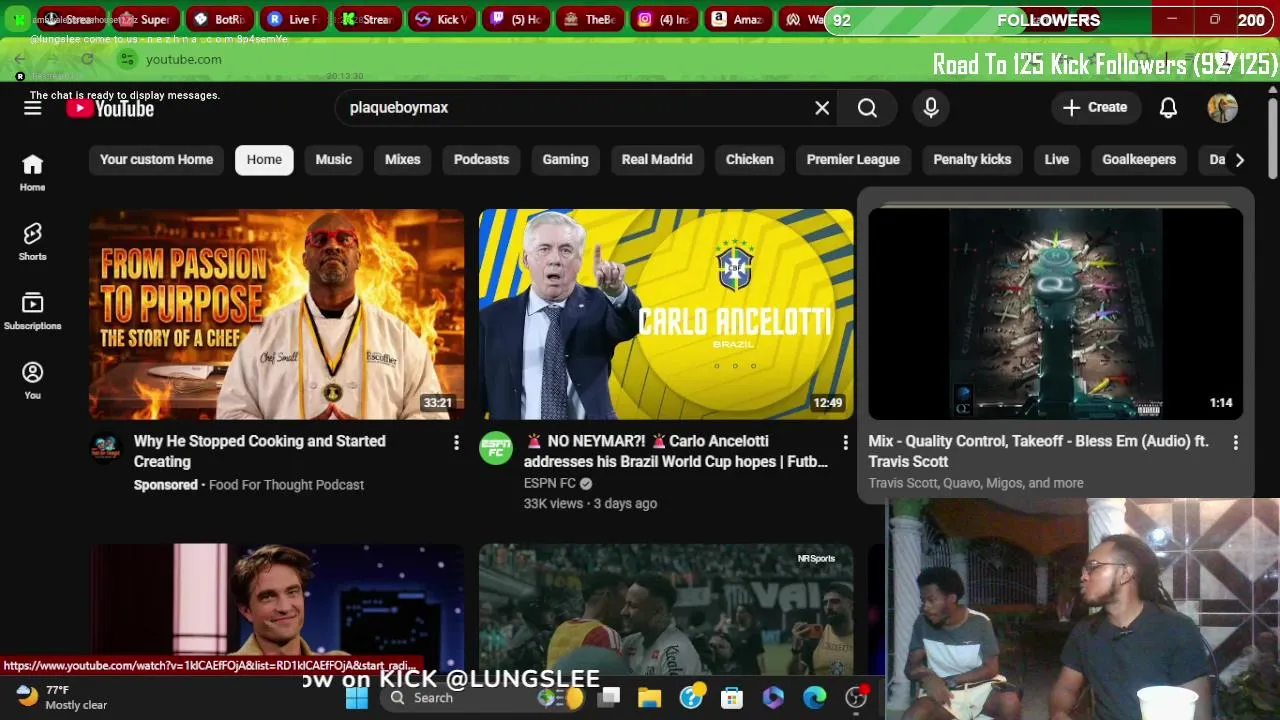Select the Chicken filter chip
The height and width of the screenshot is (720, 1280).
(x=749, y=159)
